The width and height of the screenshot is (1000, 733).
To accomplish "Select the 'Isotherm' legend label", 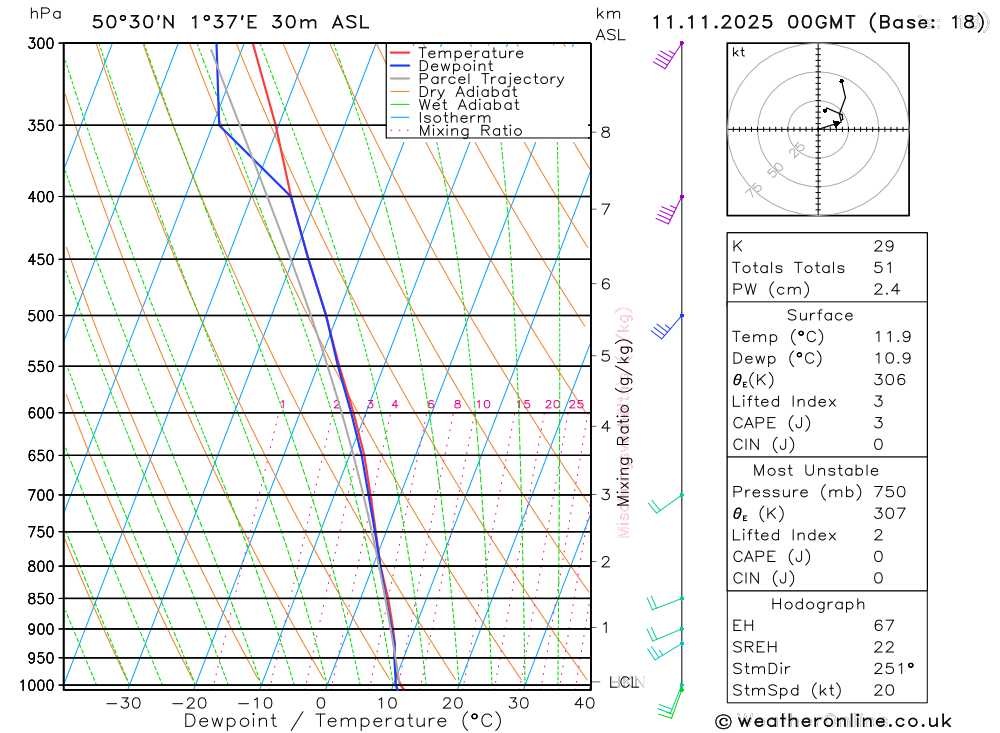I will pyautogui.click(x=455, y=118).
